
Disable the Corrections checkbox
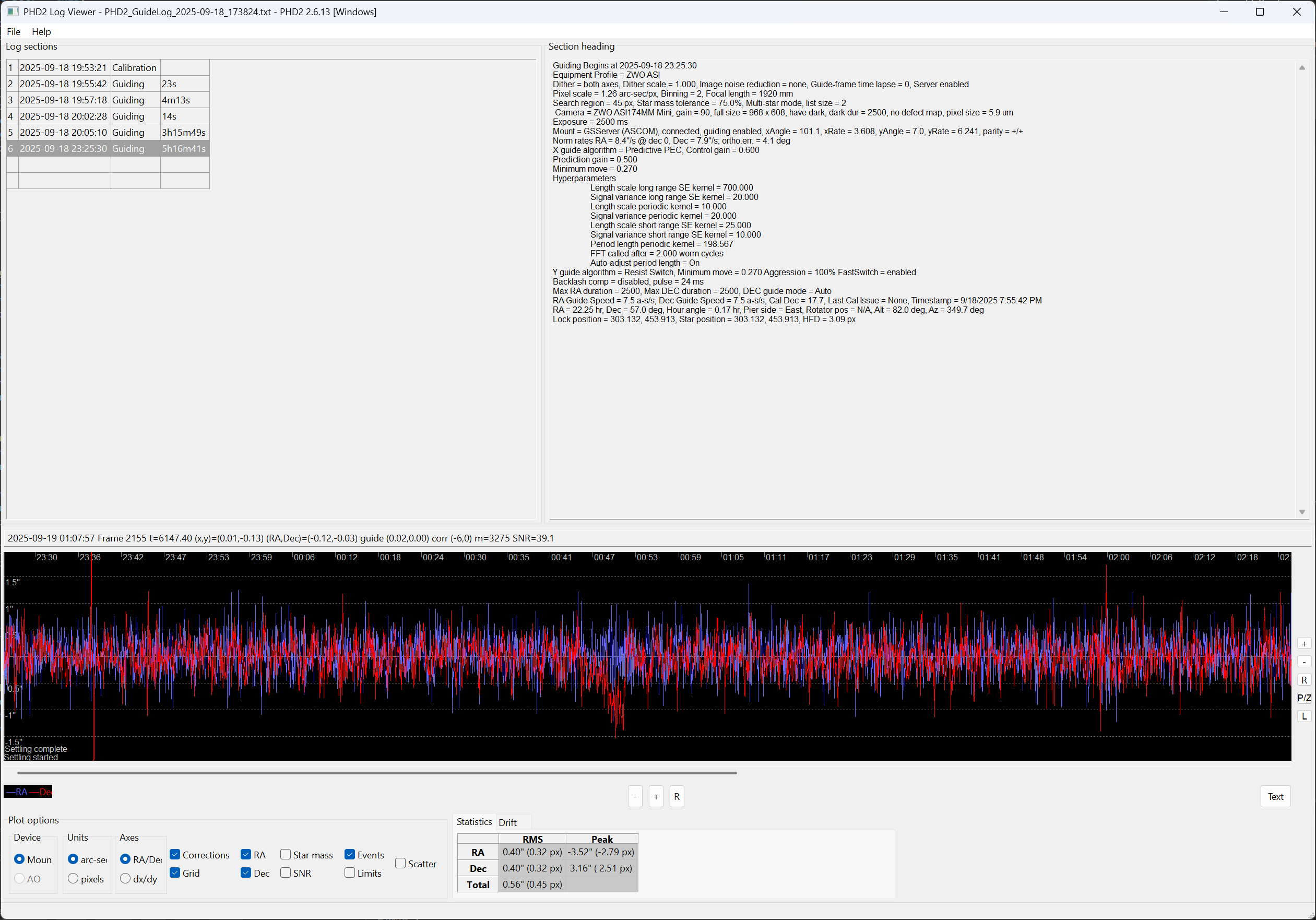coord(175,855)
